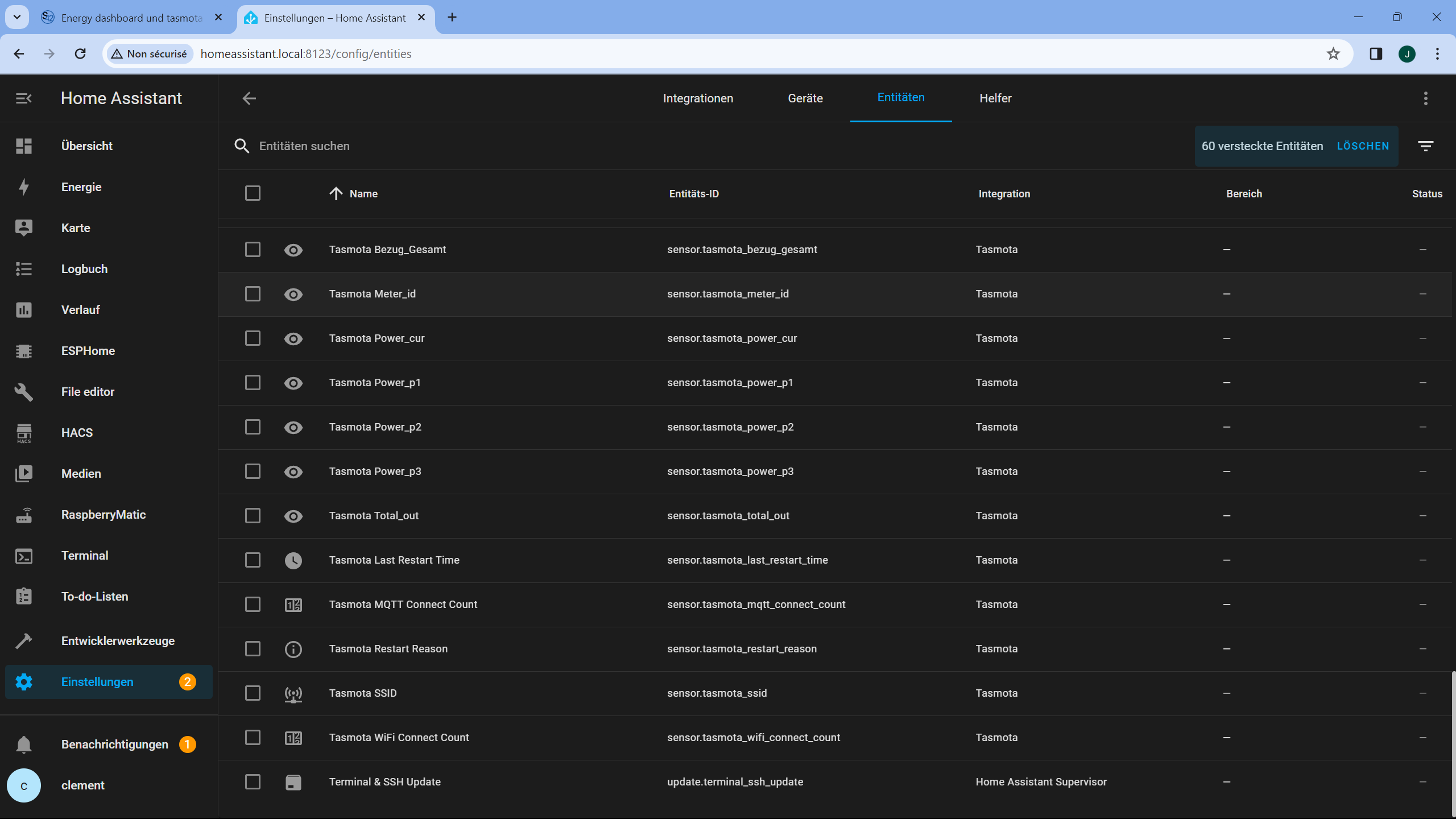This screenshot has height=819, width=1456.
Task: Click the address bar URL
Action: coord(306,54)
